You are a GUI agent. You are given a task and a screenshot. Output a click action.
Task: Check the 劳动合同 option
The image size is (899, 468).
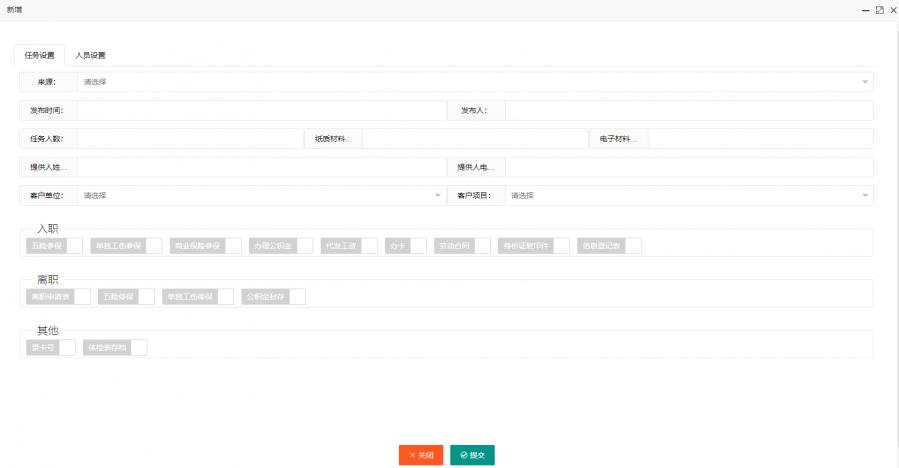point(482,246)
